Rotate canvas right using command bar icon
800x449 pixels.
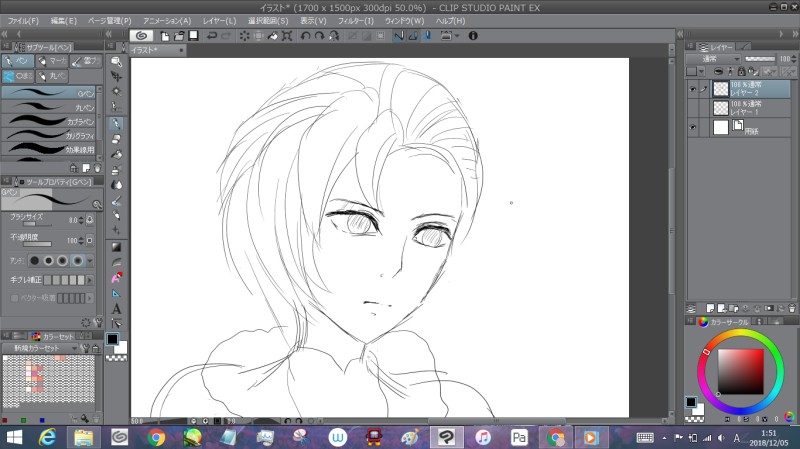[319, 36]
